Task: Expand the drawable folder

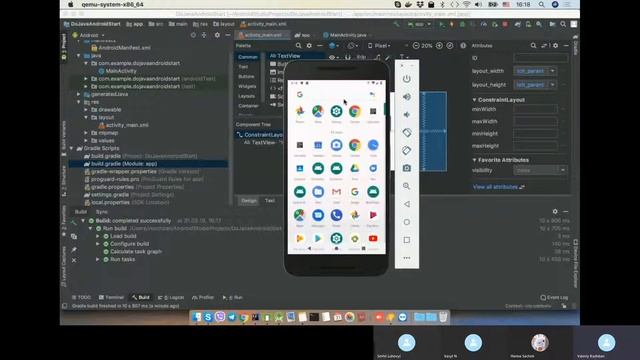Action: click(86, 110)
